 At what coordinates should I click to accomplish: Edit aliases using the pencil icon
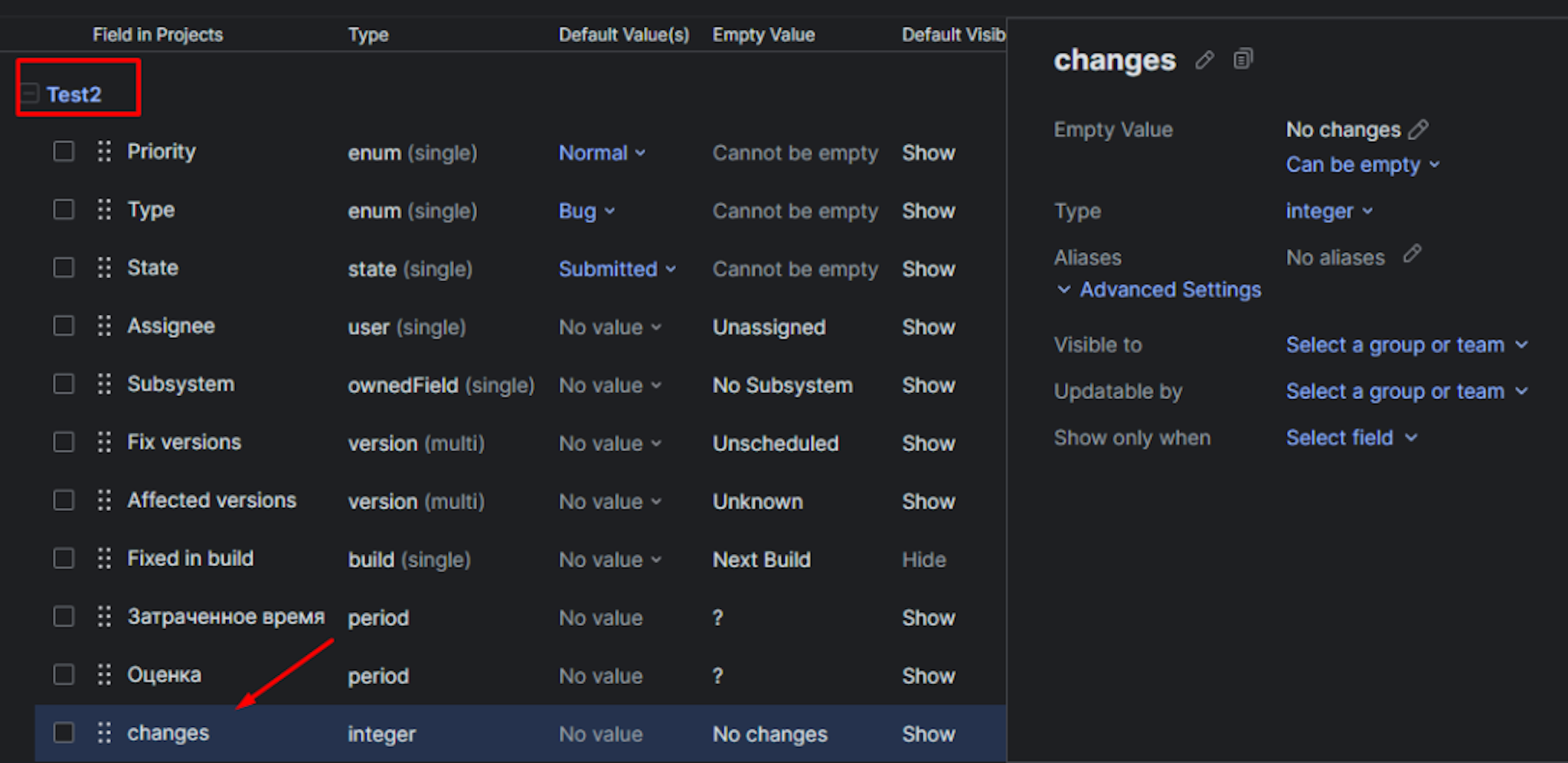[x=1412, y=254]
